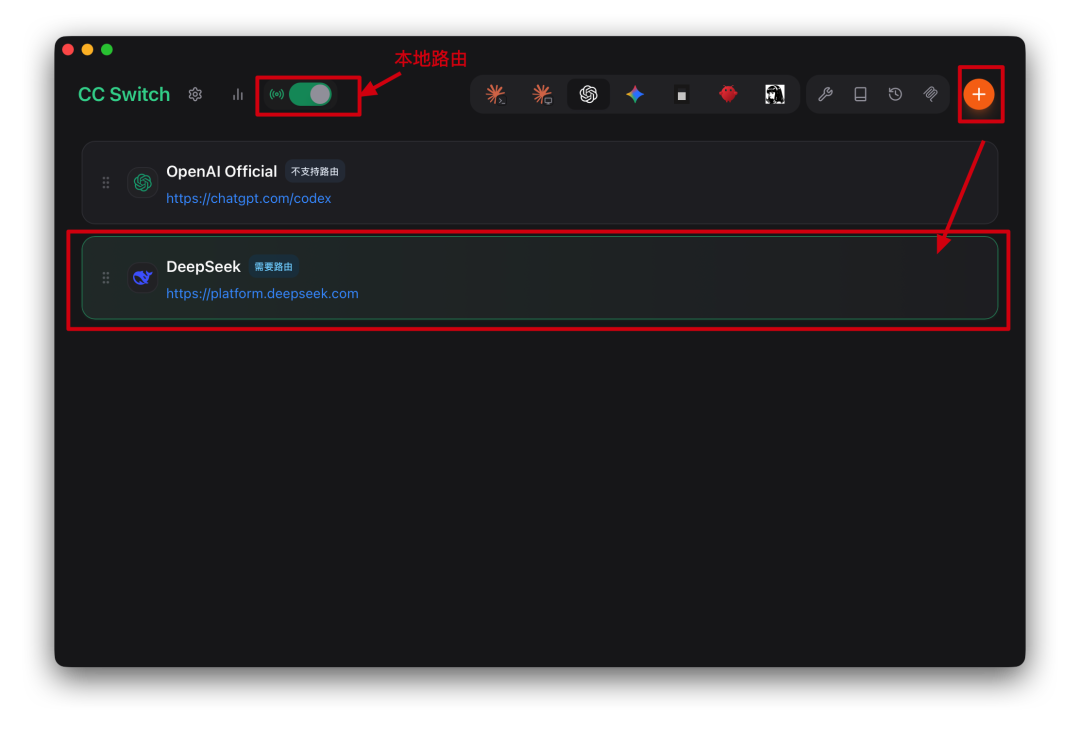This screenshot has width=1080, height=740.
Task: Close the window with red button
Action: click(68, 50)
